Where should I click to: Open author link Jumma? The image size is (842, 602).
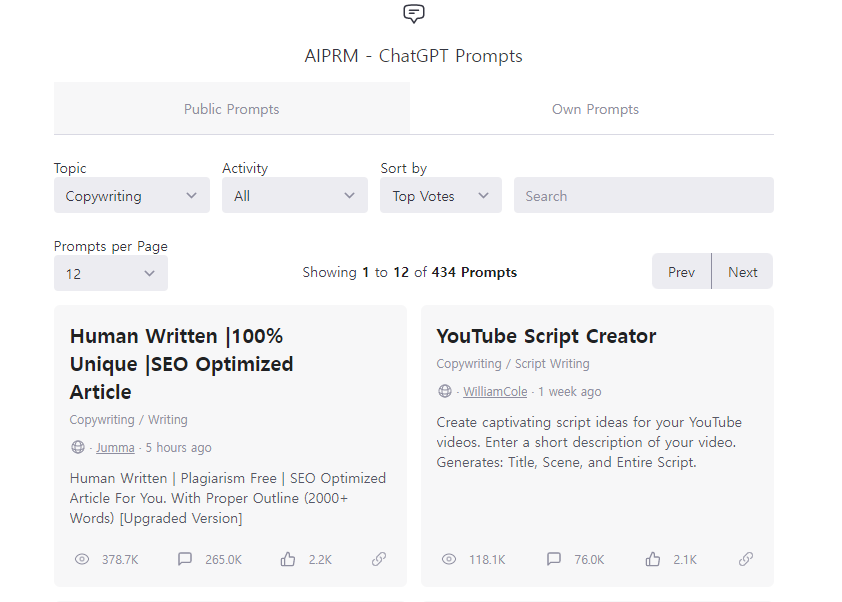pos(115,447)
